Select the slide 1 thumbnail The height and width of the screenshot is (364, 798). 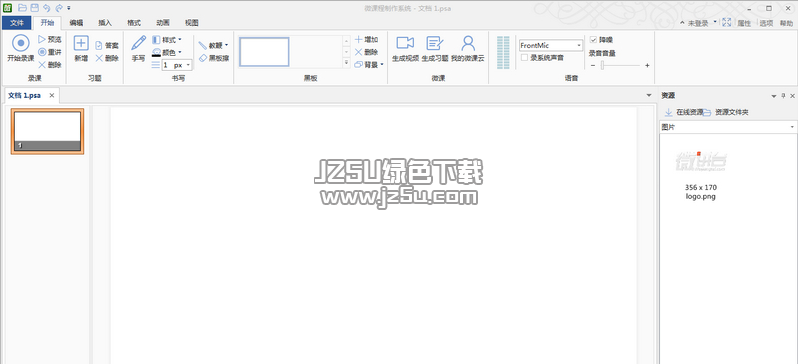pyautogui.click(x=47, y=131)
